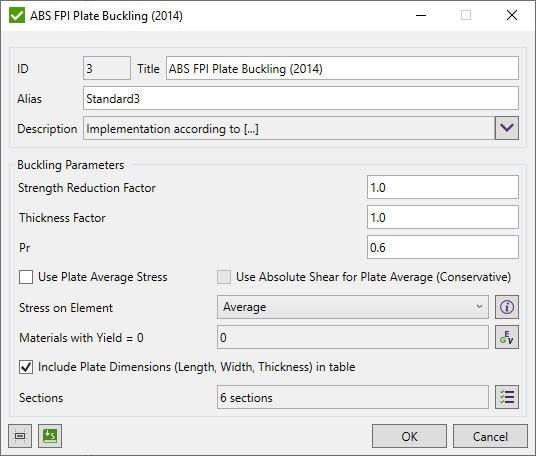
Task: Click the bottom-left resize dialog icon
Action: tap(20, 436)
